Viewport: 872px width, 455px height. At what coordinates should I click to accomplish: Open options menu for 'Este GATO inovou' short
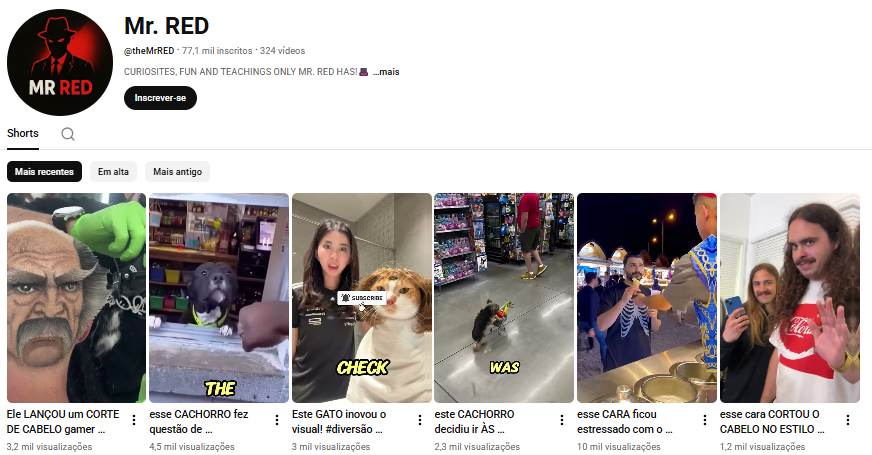coord(420,420)
